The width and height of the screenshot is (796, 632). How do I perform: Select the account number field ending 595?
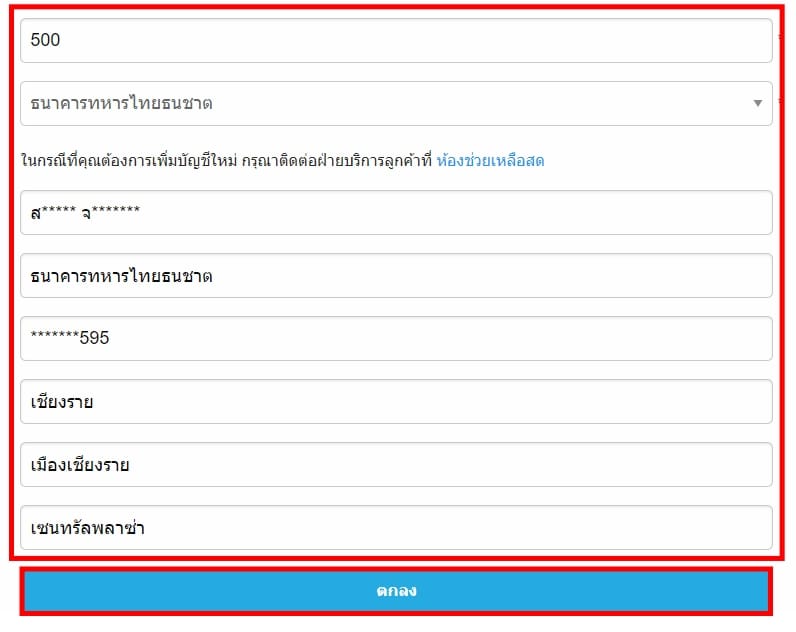point(396,339)
